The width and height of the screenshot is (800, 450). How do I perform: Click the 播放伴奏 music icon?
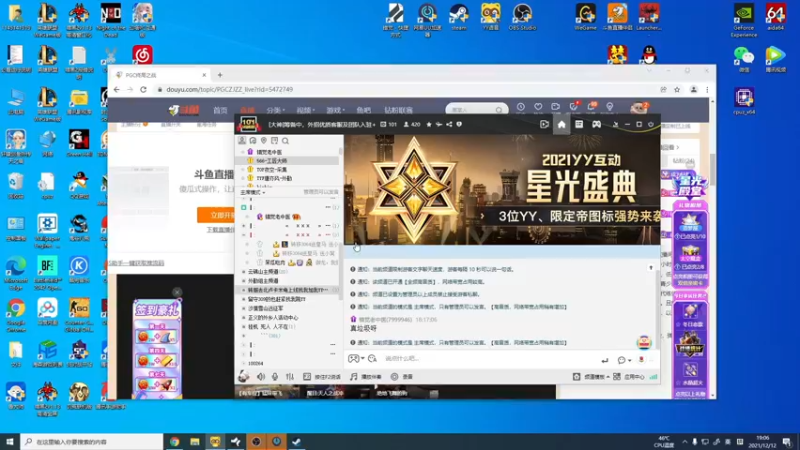click(x=353, y=377)
